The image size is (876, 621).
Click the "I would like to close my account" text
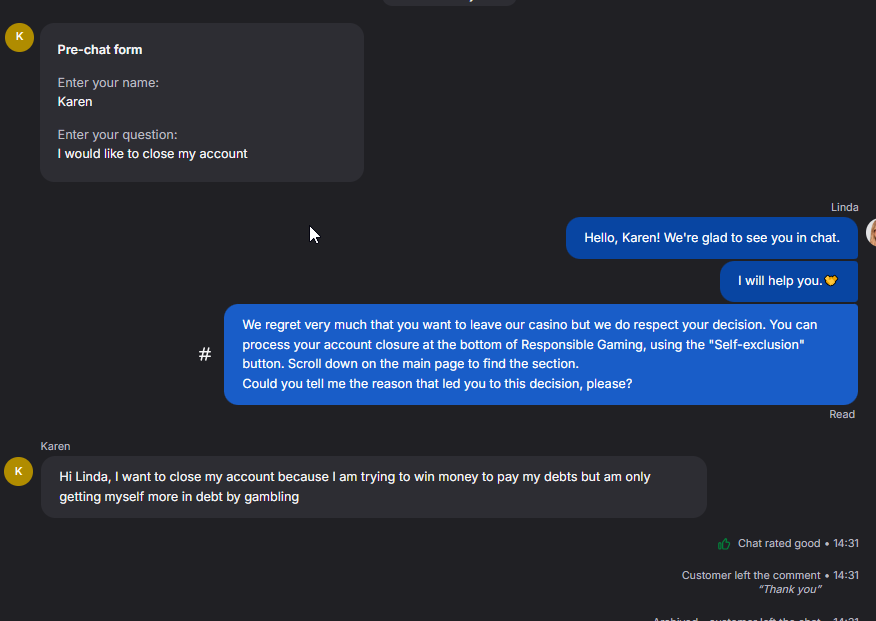152,154
